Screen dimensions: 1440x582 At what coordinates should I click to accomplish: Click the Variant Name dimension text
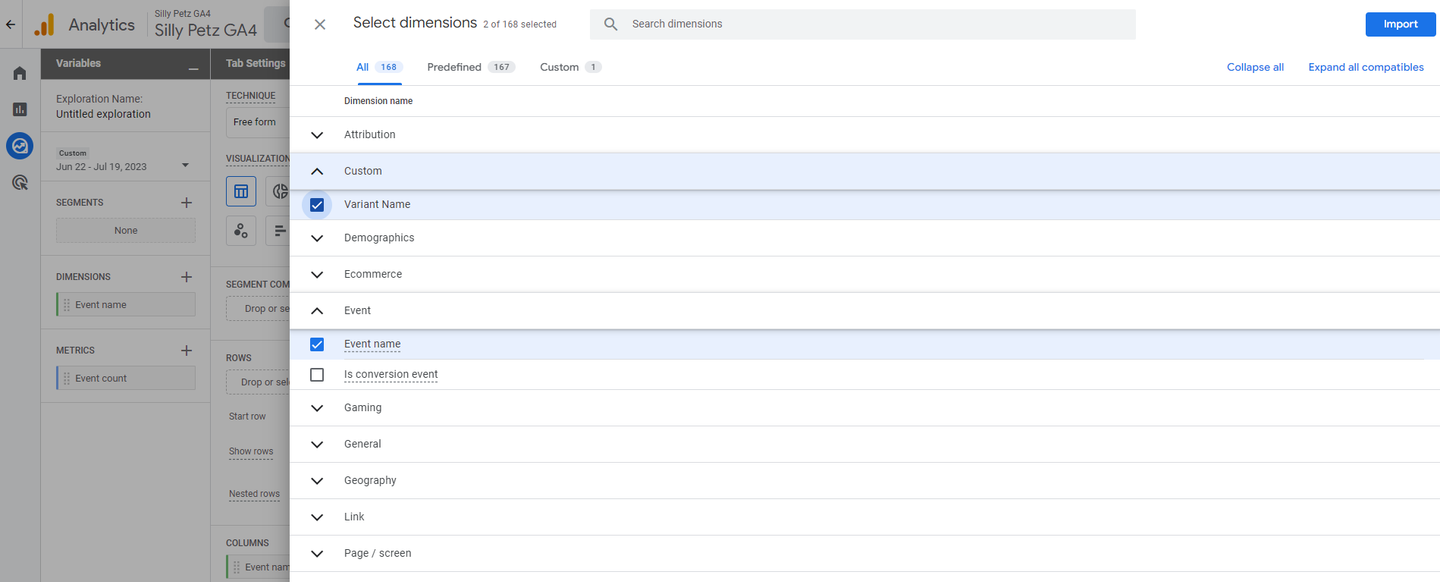coord(377,204)
